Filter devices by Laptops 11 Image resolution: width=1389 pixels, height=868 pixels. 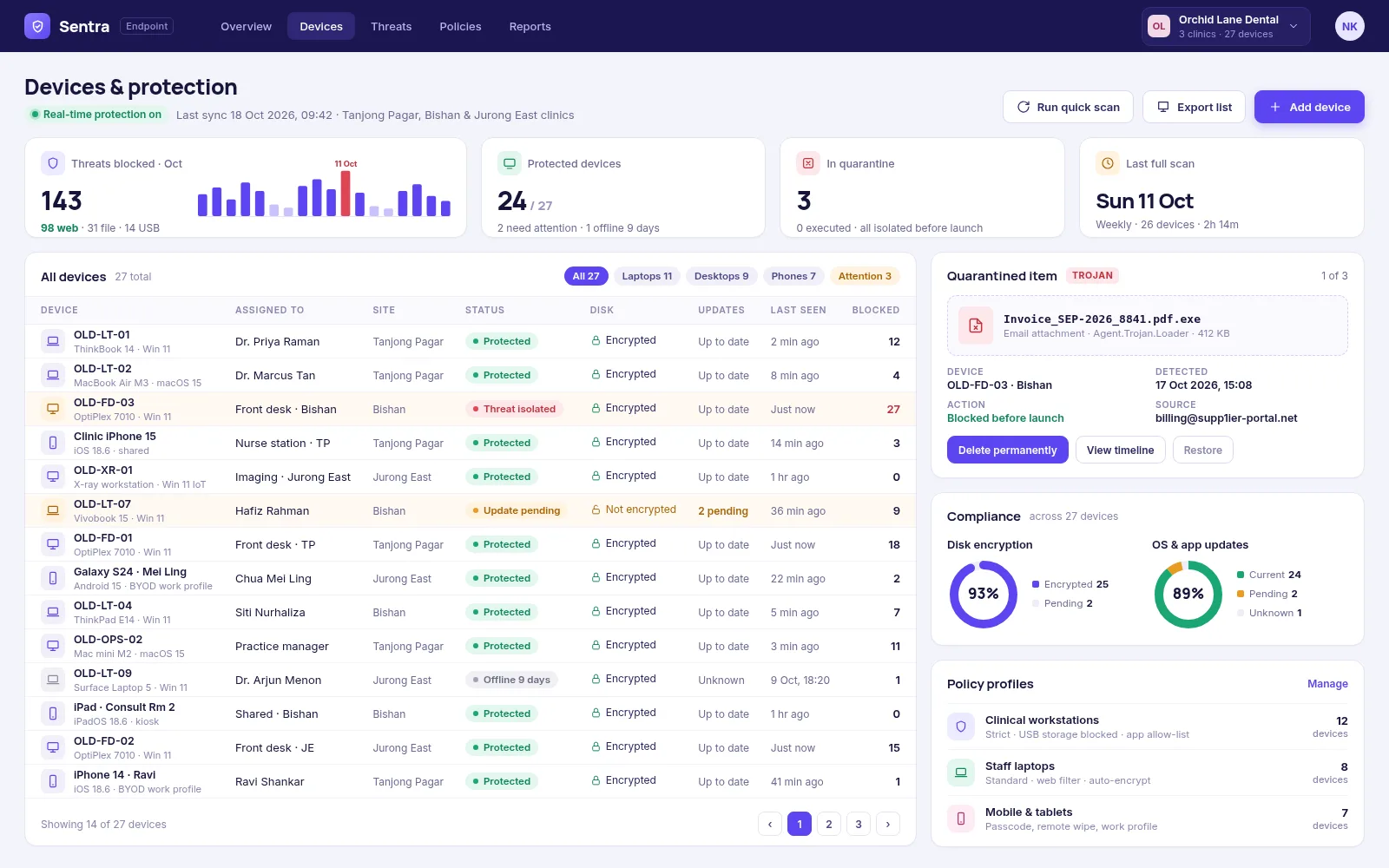(647, 276)
